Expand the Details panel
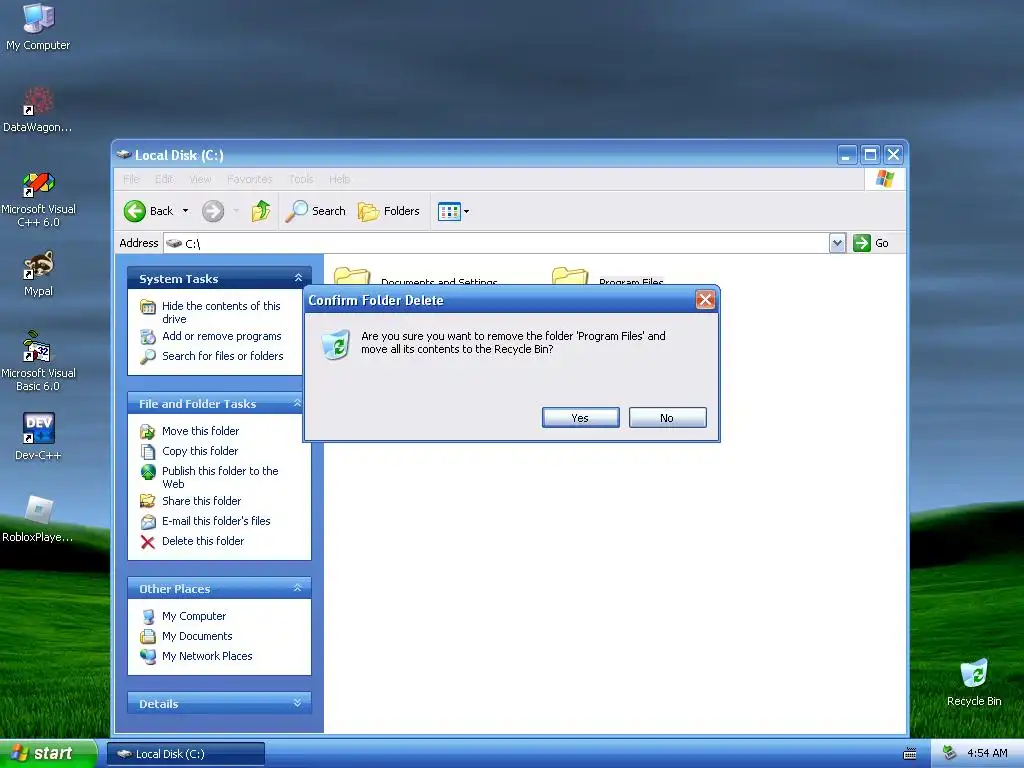The image size is (1024, 768). 298,703
